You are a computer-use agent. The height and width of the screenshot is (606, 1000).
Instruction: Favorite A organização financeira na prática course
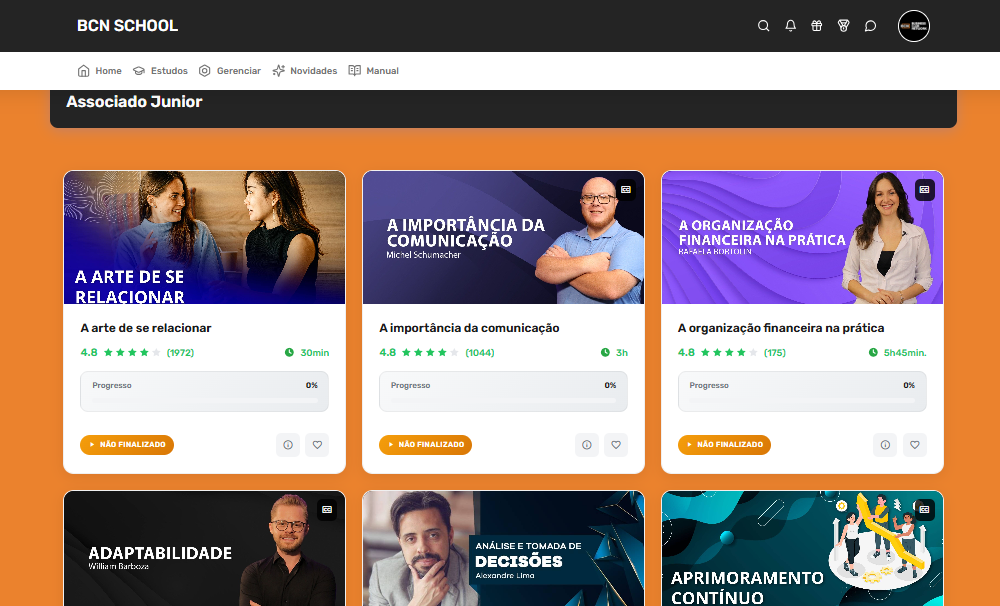[915, 445]
